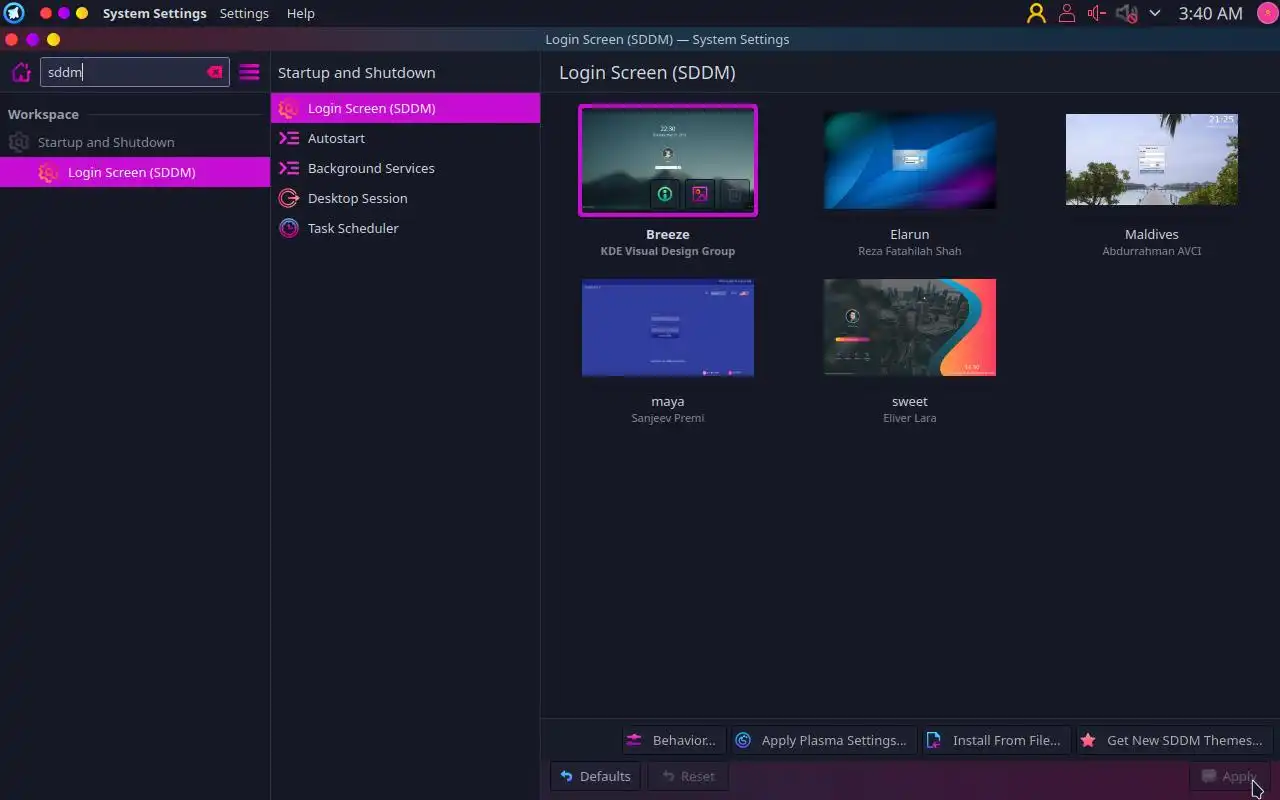Select Autostart in Startup and Shutdown list
This screenshot has width=1280, height=800.
pos(405,138)
